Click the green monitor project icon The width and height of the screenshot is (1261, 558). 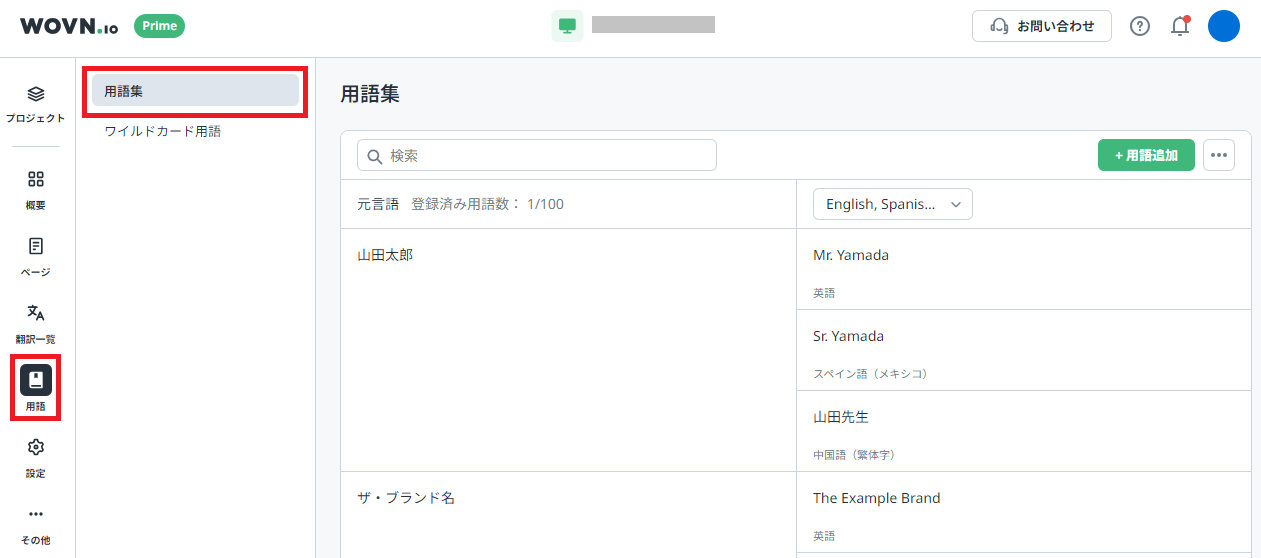click(x=567, y=26)
